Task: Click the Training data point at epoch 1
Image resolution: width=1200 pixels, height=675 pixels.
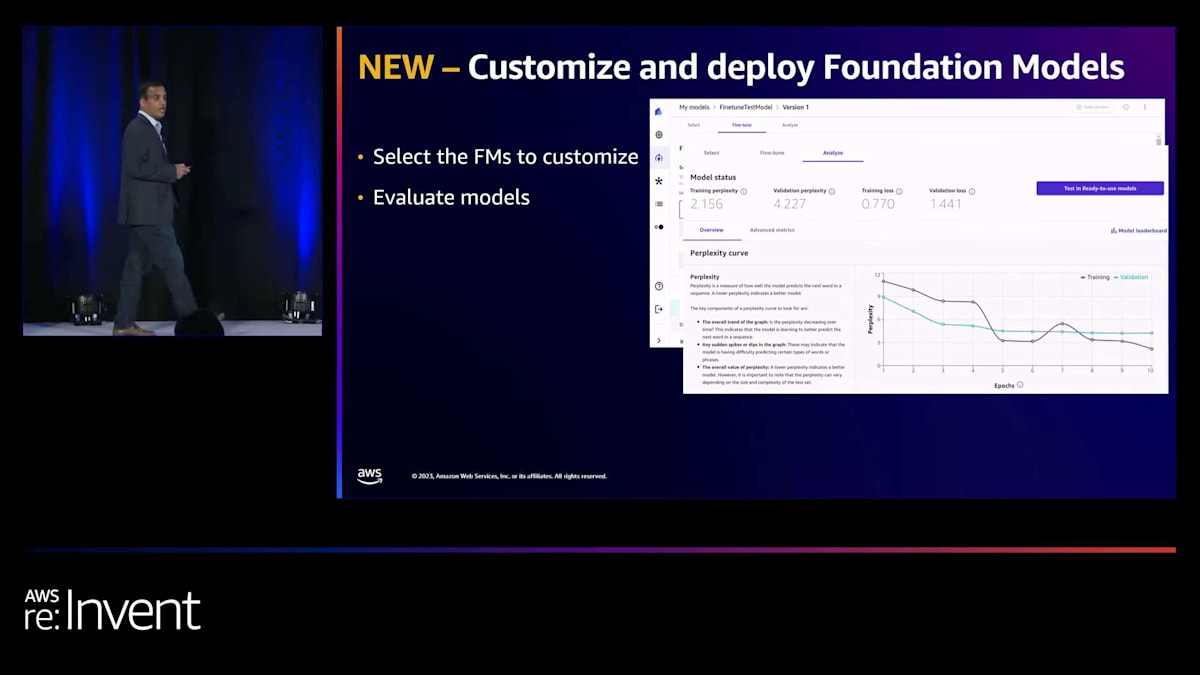Action: point(883,281)
